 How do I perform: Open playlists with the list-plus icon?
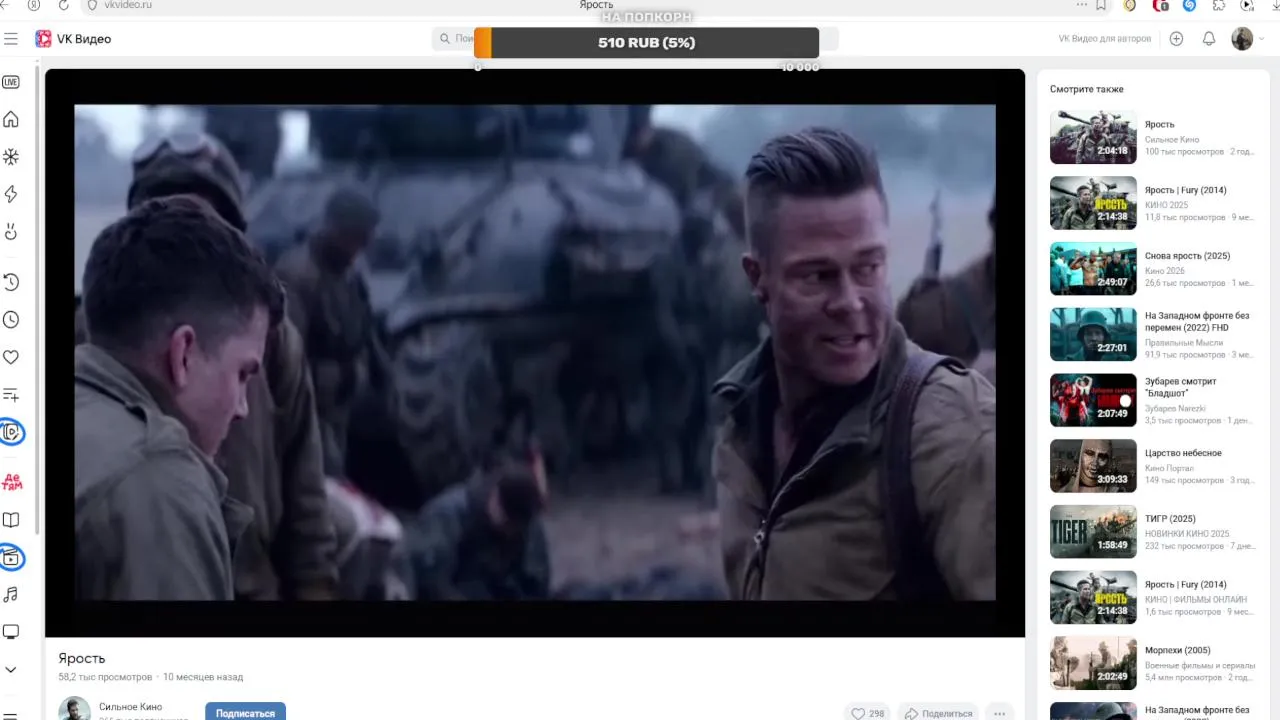click(11, 395)
